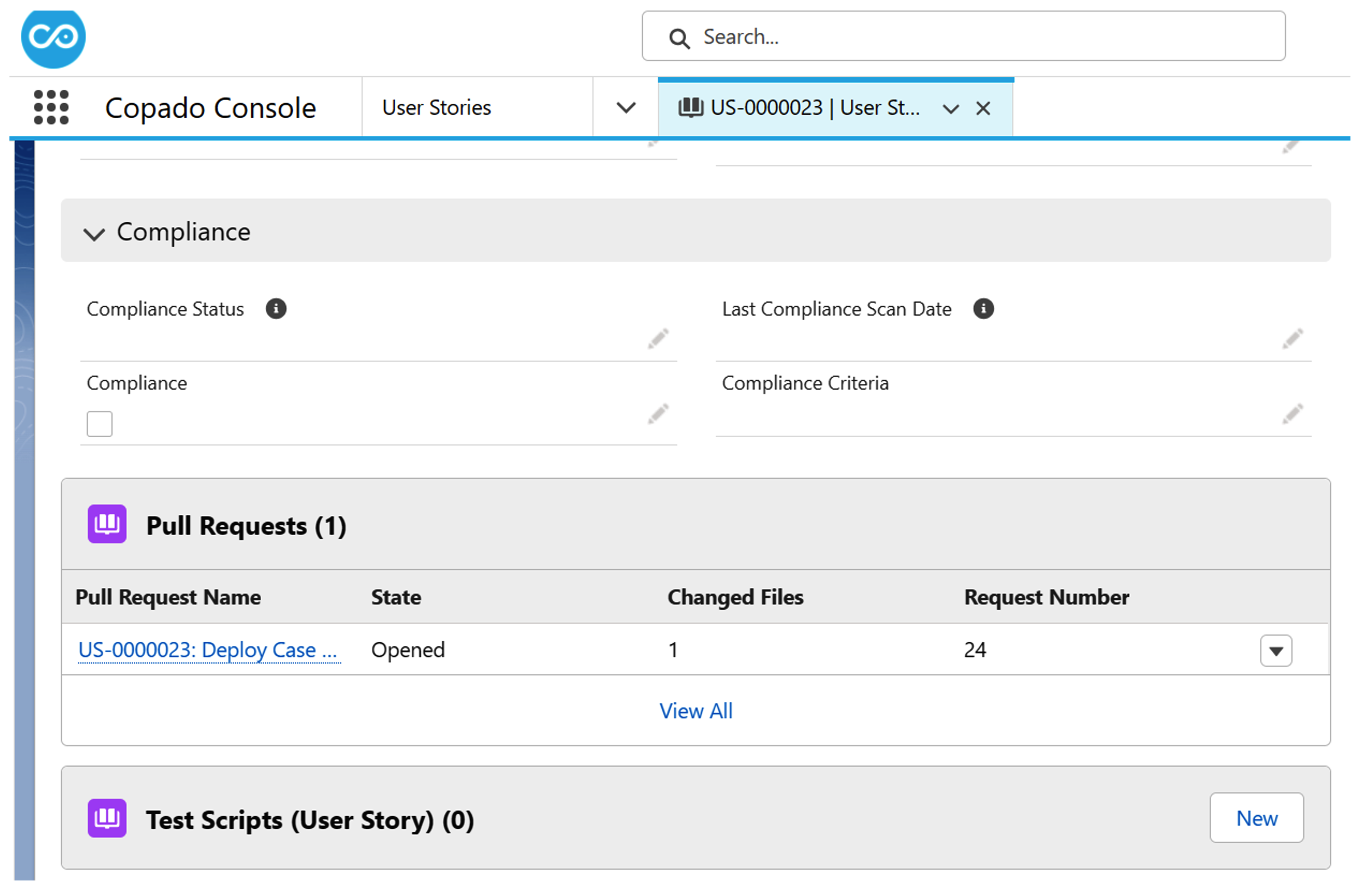
Task: Click in the Search field
Action: coord(964,36)
